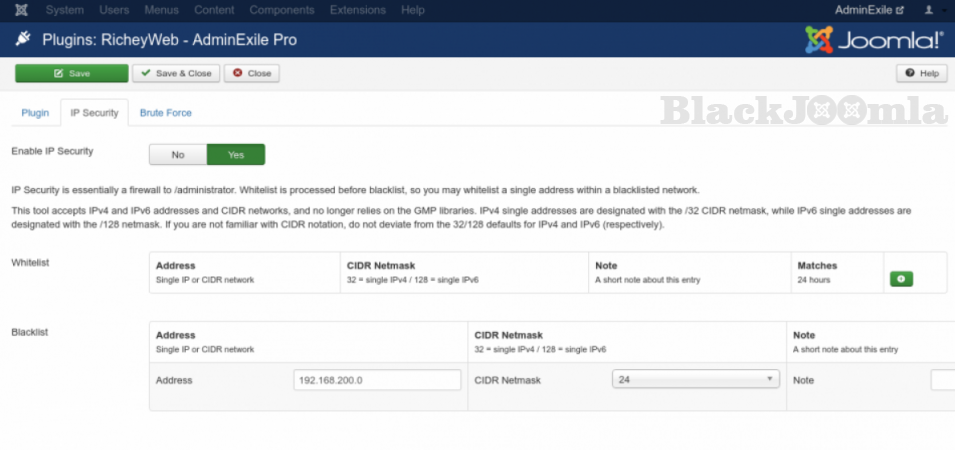Click the Blacklist Address input field

point(377,380)
